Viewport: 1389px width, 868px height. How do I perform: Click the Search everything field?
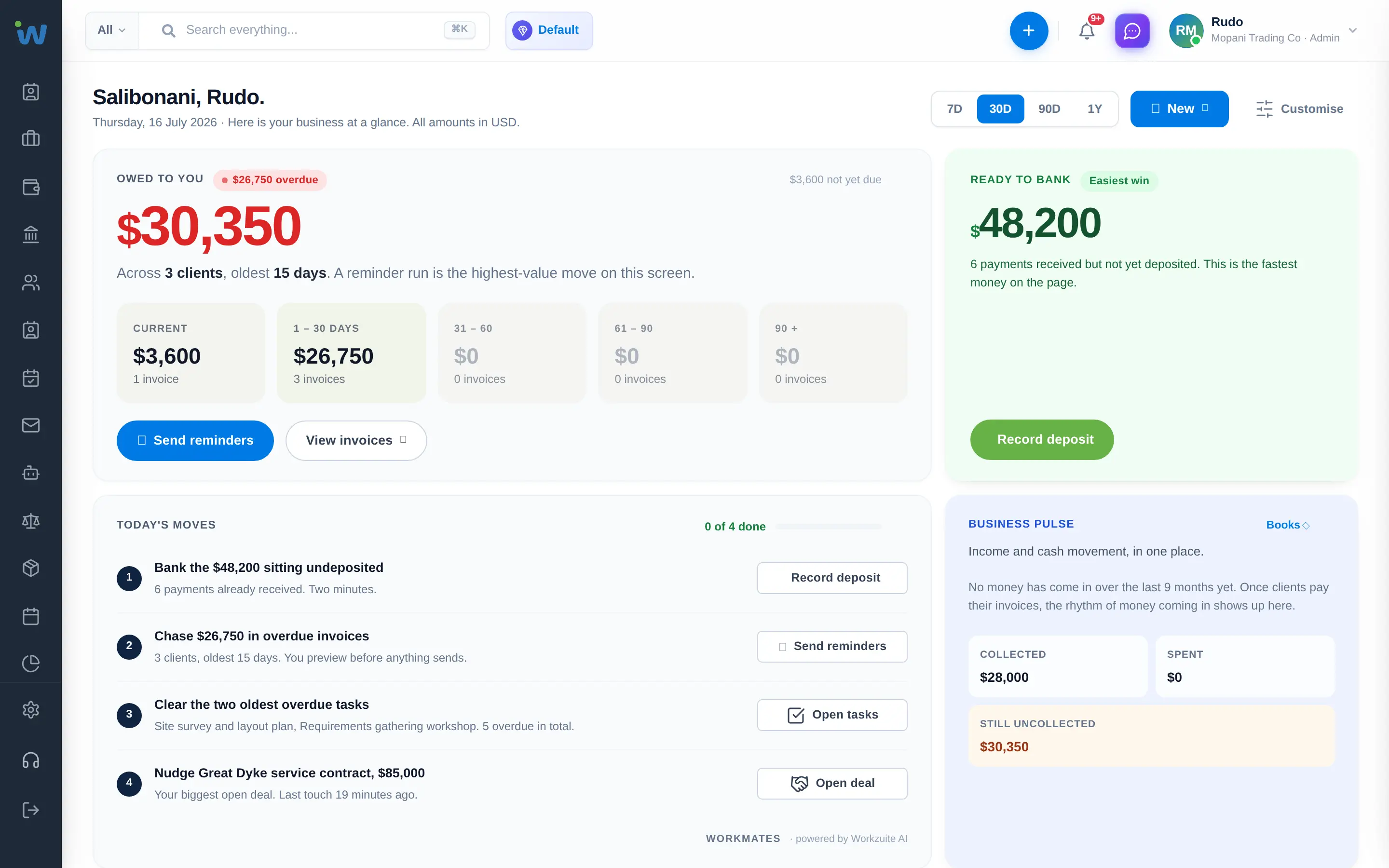click(x=314, y=30)
